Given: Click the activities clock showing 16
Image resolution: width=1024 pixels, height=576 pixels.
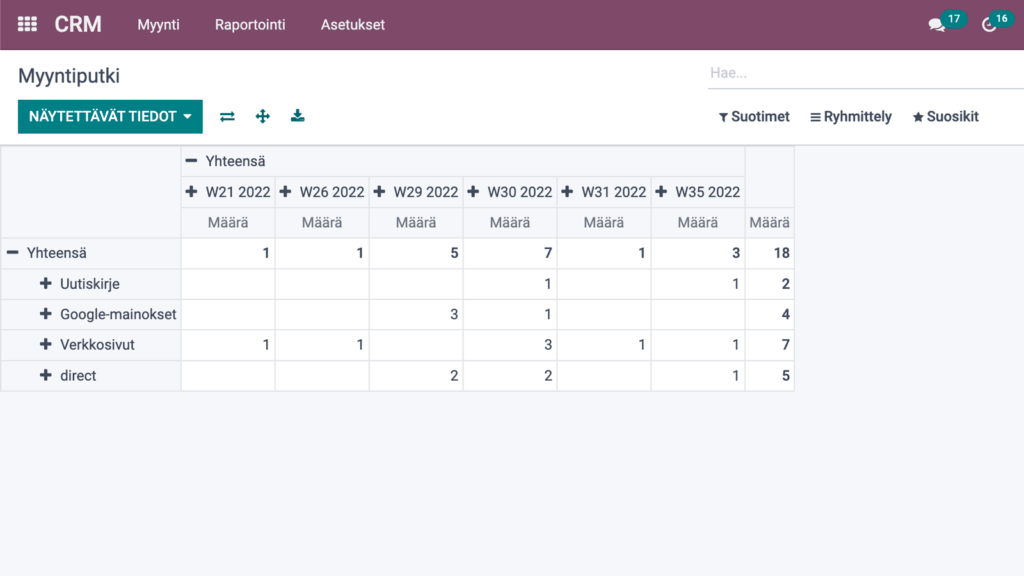Looking at the screenshot, I should pyautogui.click(x=988, y=24).
